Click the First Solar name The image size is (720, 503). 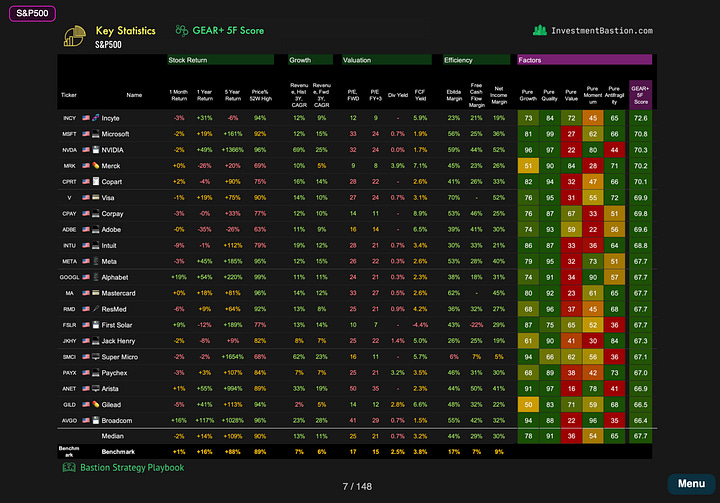coord(117,325)
